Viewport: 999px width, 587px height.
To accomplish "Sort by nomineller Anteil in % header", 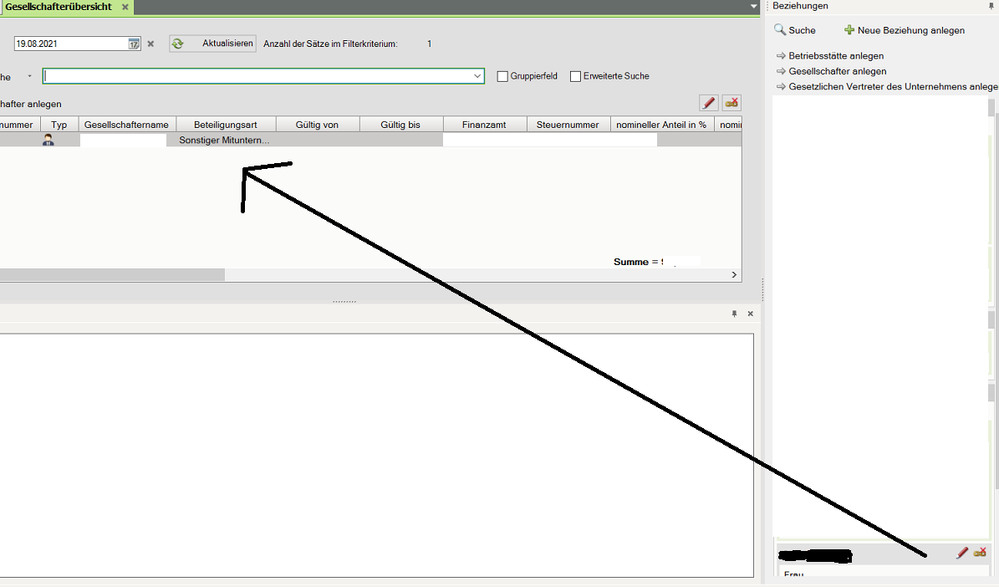I will [x=661, y=124].
